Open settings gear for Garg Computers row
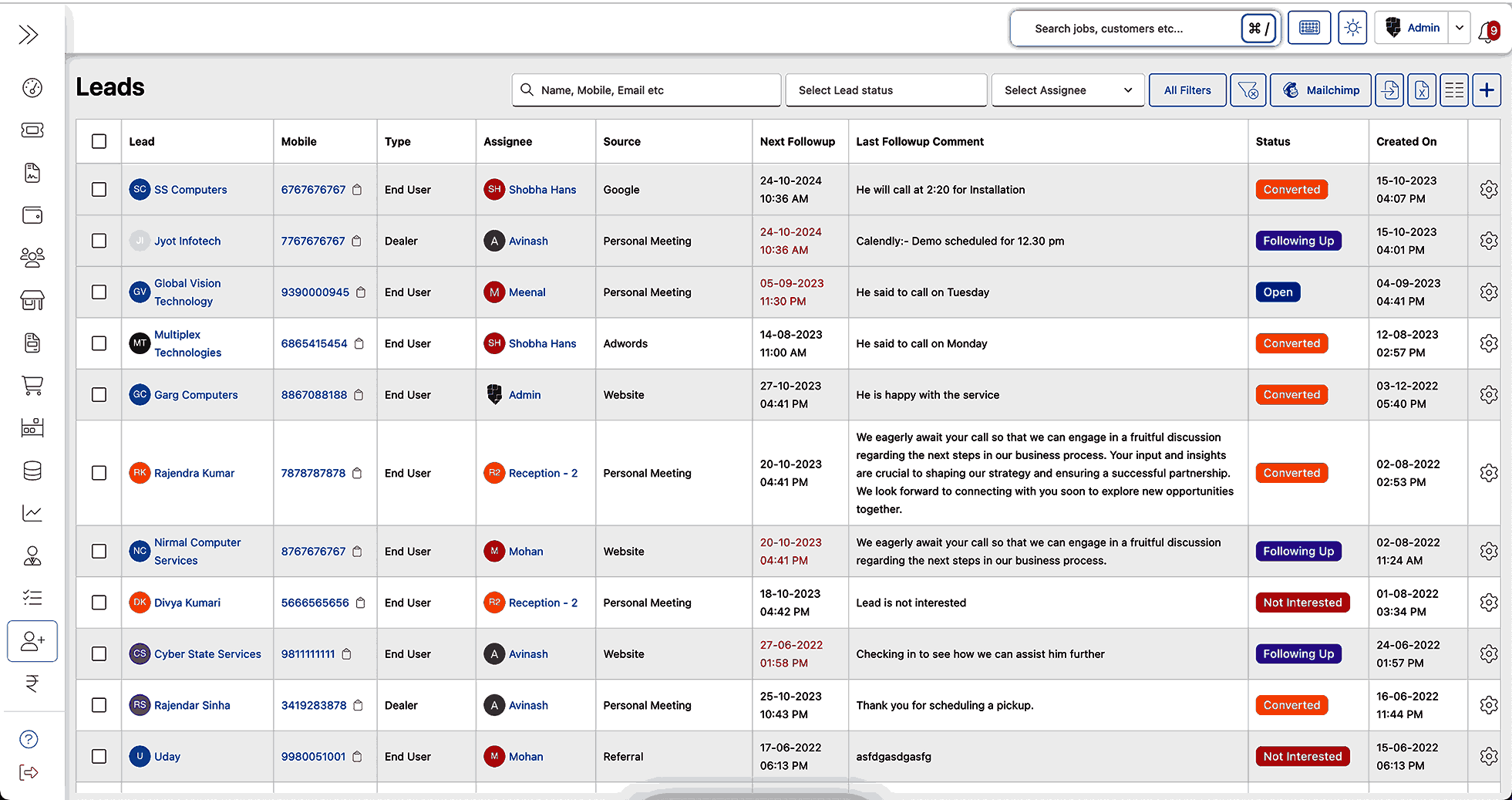This screenshot has width=1512, height=800. pyautogui.click(x=1489, y=395)
